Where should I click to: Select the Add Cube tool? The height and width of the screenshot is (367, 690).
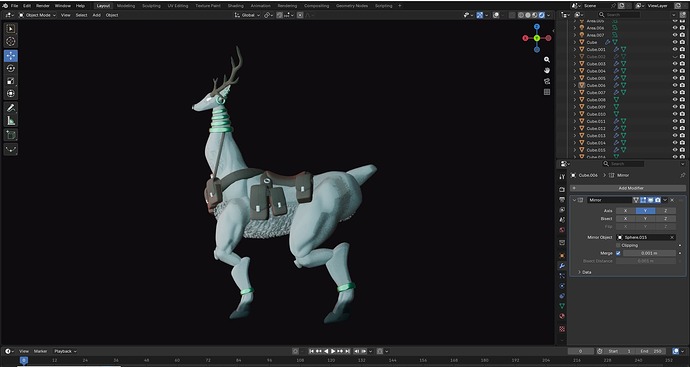click(11, 135)
